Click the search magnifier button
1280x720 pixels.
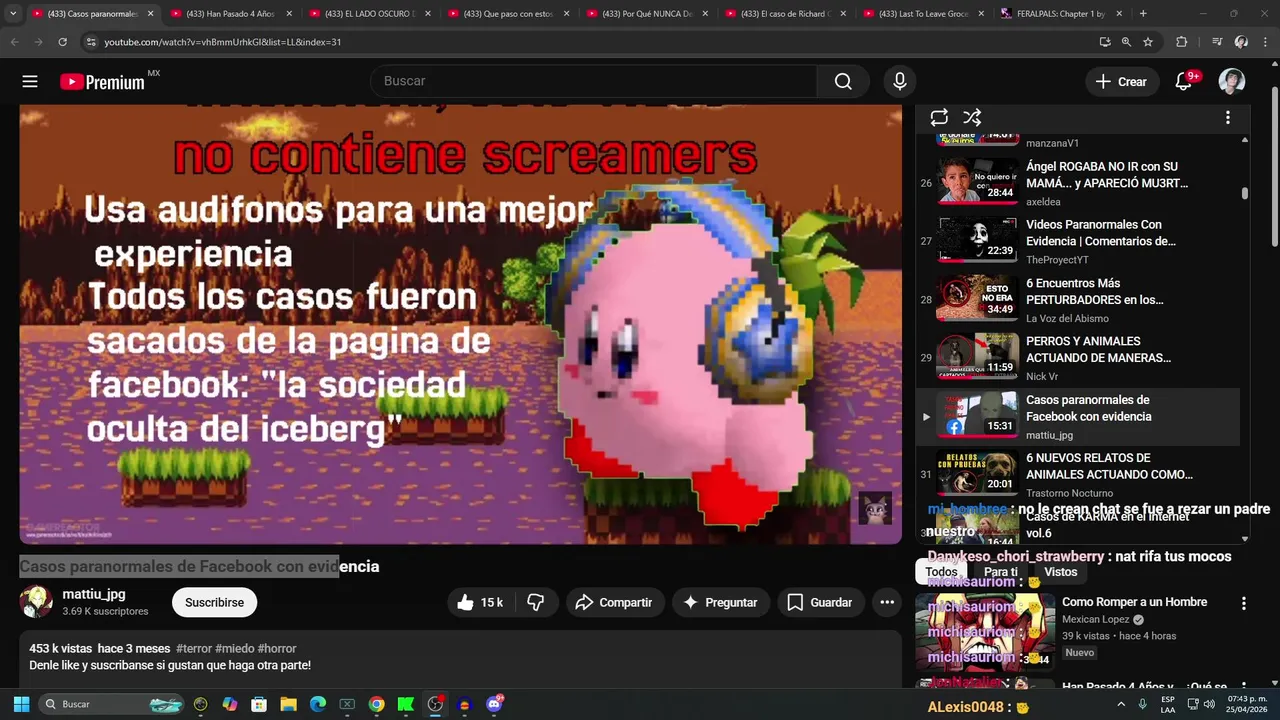[843, 82]
